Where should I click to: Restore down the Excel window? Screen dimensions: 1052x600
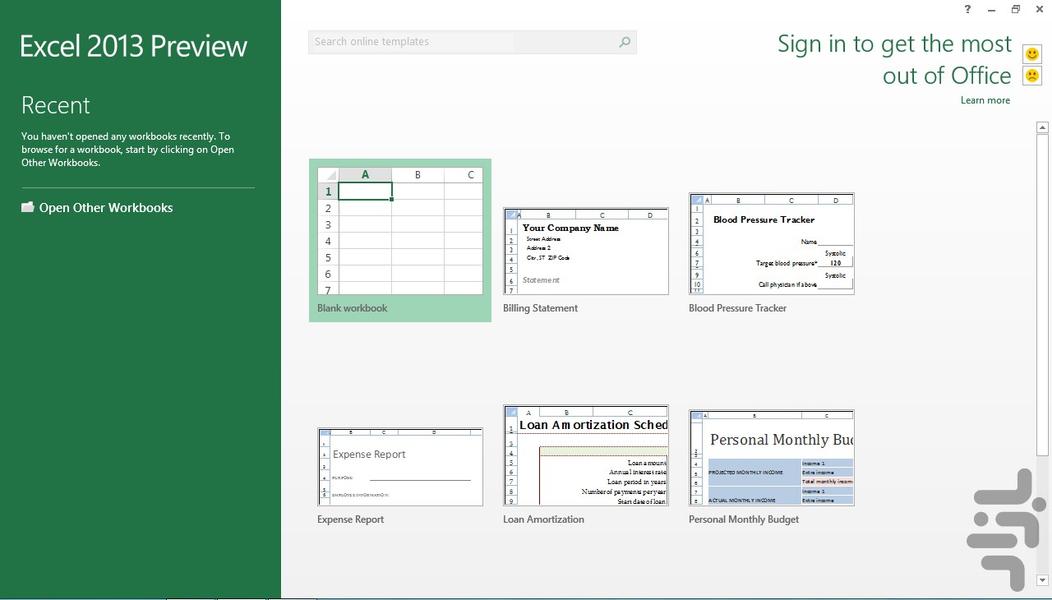(1015, 10)
